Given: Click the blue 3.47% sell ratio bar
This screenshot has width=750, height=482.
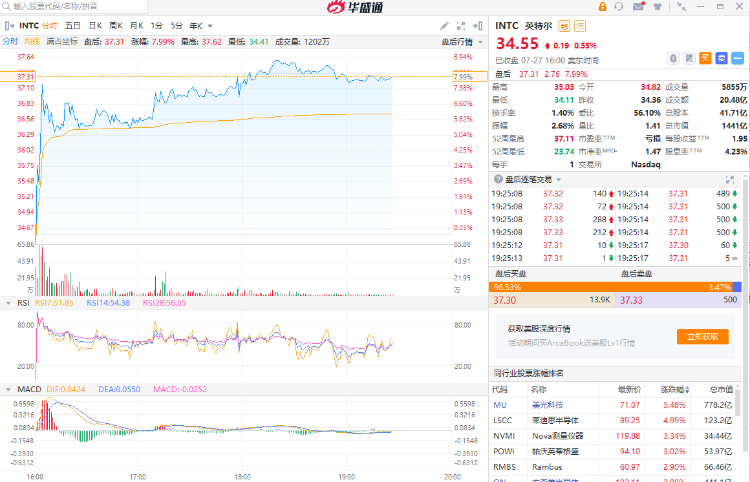Looking at the screenshot, I should [x=737, y=287].
